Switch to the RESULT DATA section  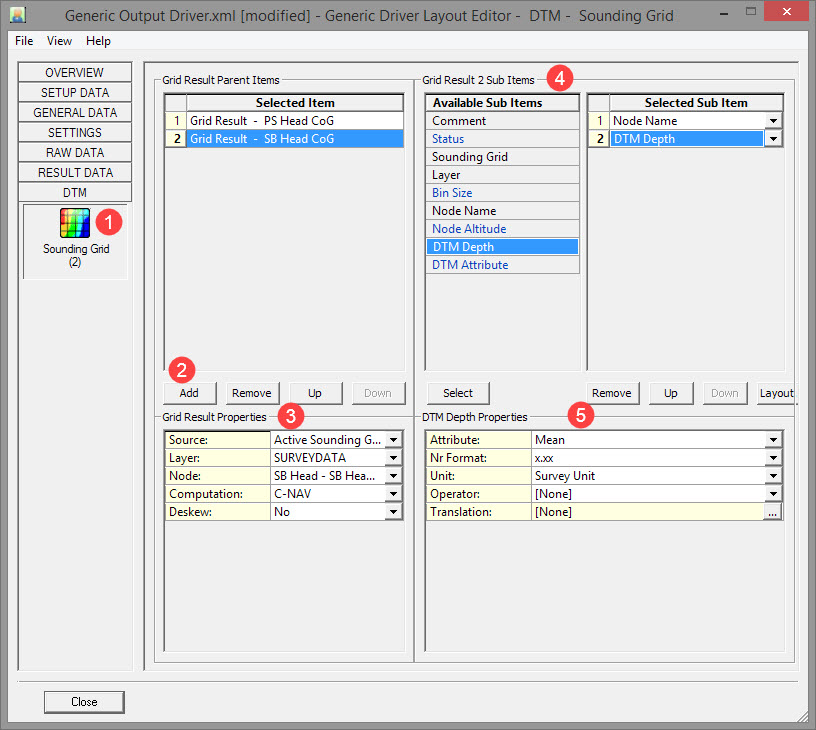coord(75,173)
